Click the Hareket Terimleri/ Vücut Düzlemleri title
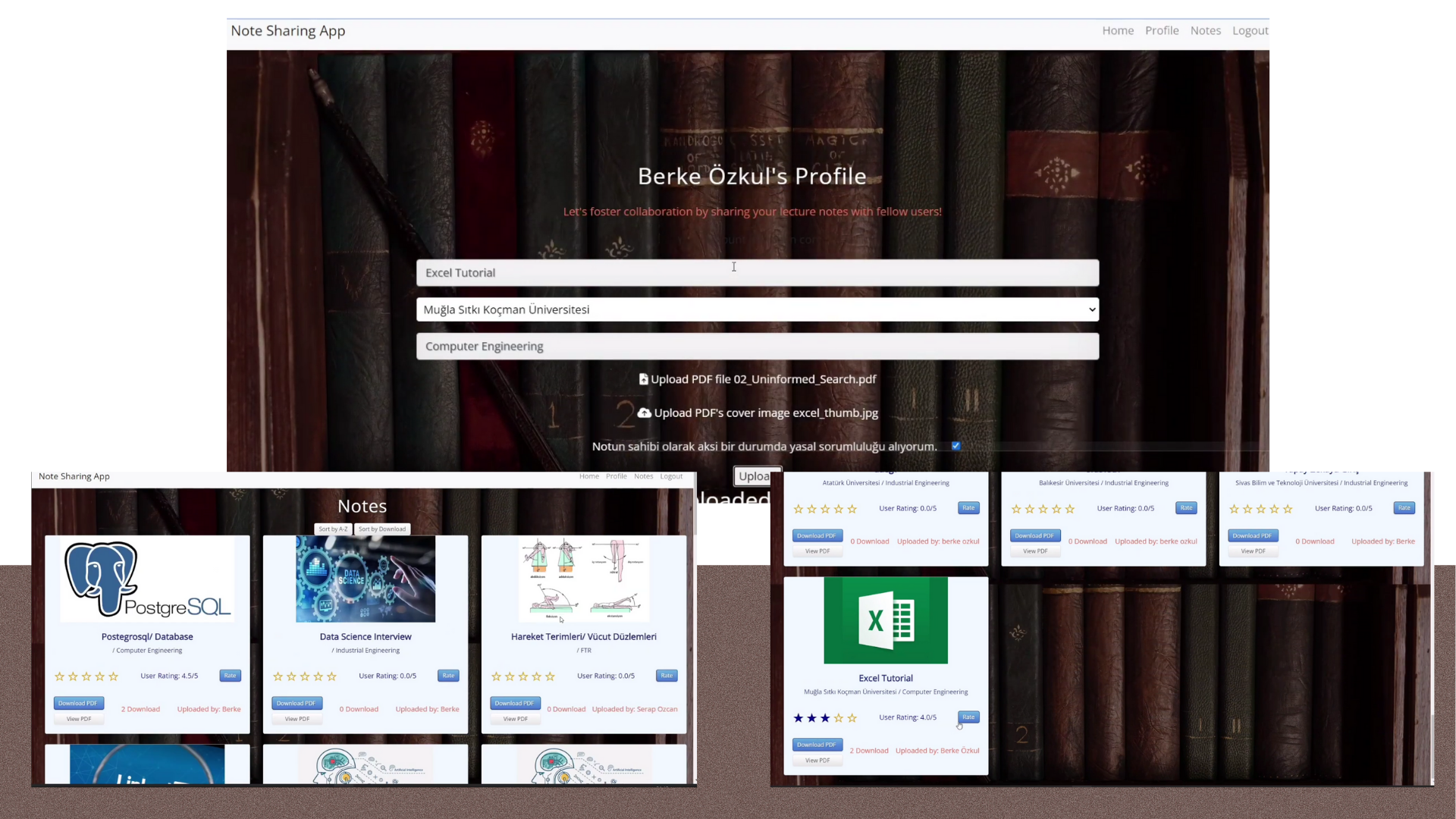Image resolution: width=1456 pixels, height=819 pixels. 584,637
